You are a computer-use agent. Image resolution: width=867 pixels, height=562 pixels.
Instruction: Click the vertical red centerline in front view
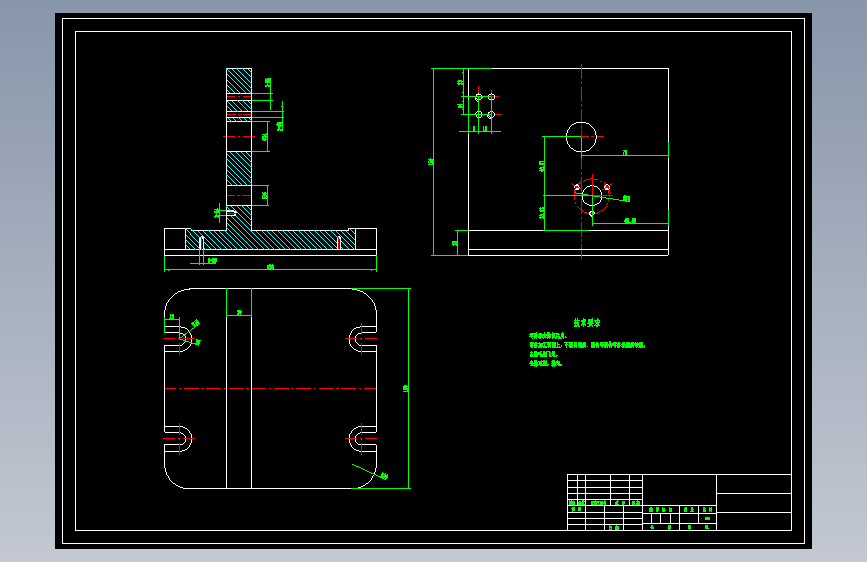[x=582, y=162]
